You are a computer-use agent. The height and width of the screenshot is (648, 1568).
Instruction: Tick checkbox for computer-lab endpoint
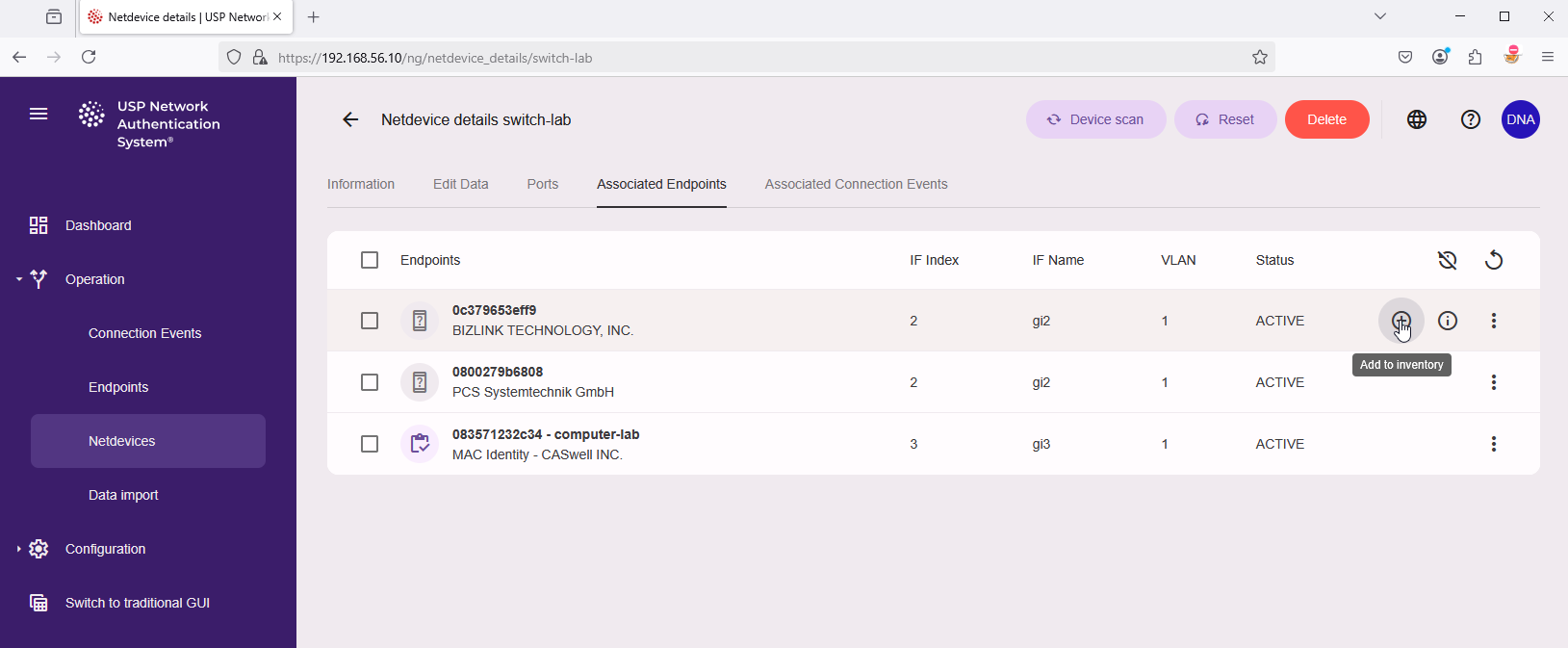pos(370,444)
